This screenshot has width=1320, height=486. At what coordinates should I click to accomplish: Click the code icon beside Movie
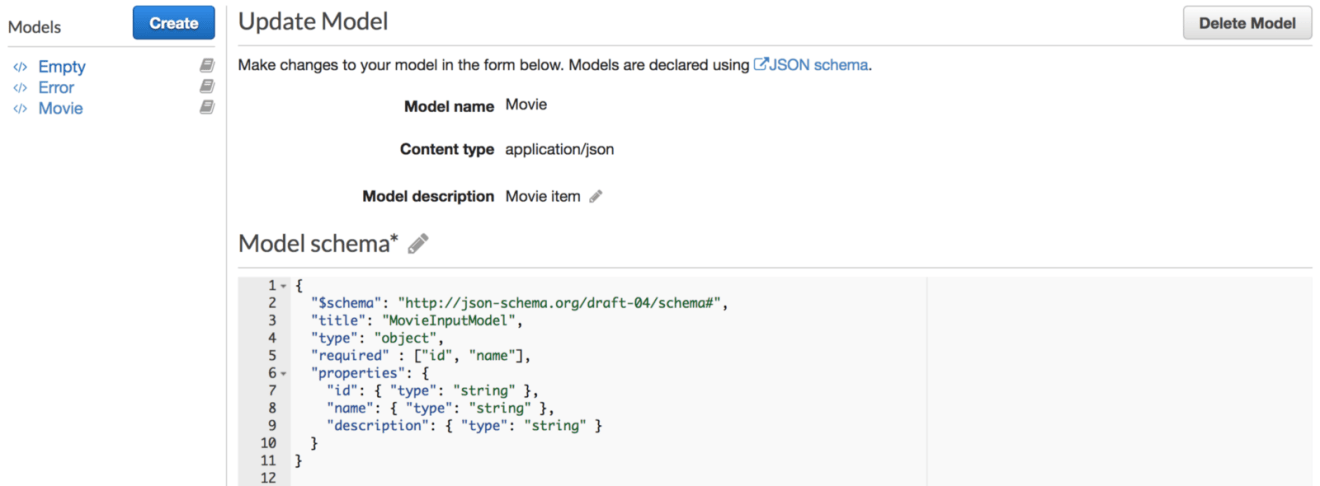click(x=20, y=109)
